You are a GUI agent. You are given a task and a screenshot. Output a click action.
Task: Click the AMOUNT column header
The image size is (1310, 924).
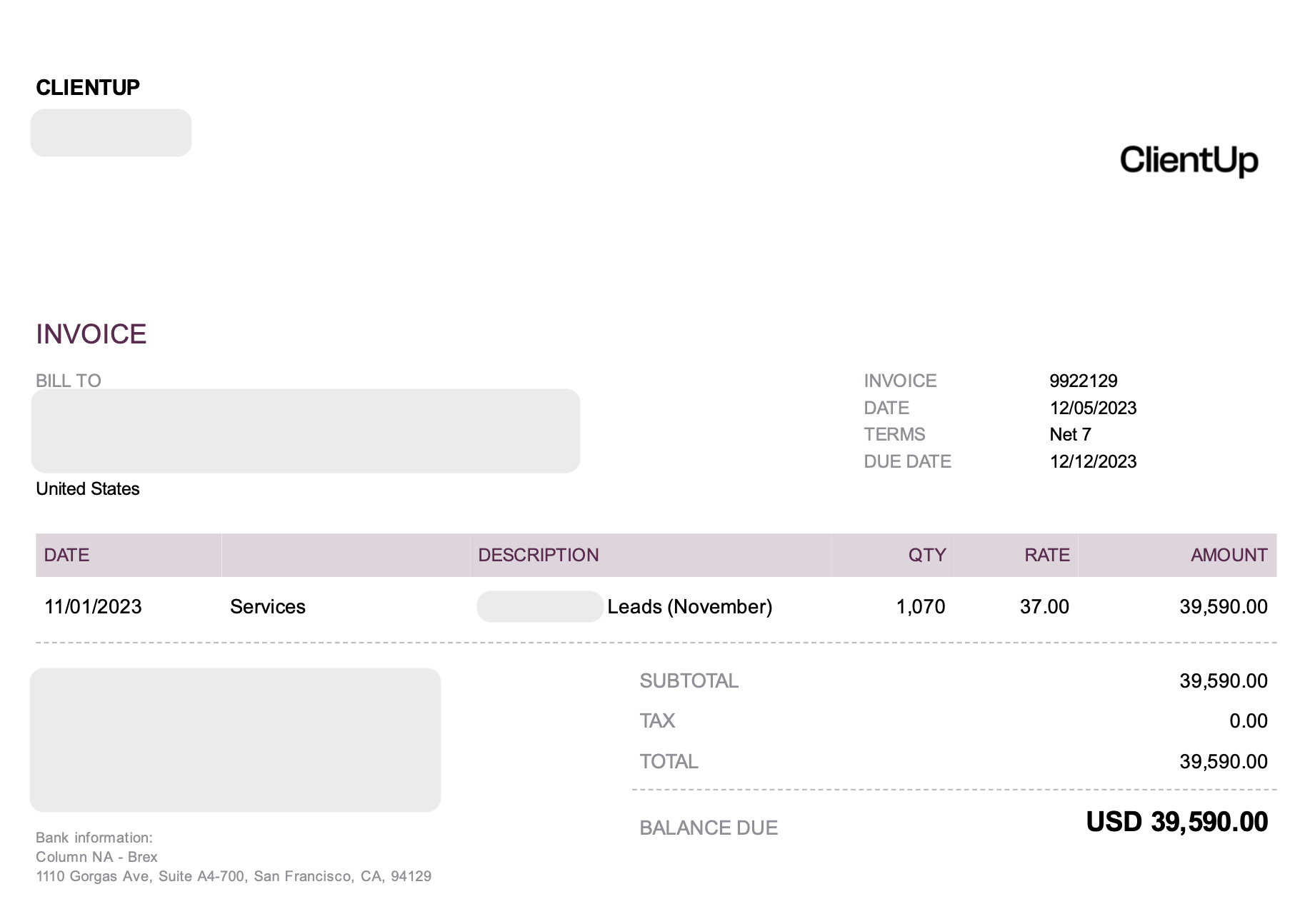(1229, 555)
